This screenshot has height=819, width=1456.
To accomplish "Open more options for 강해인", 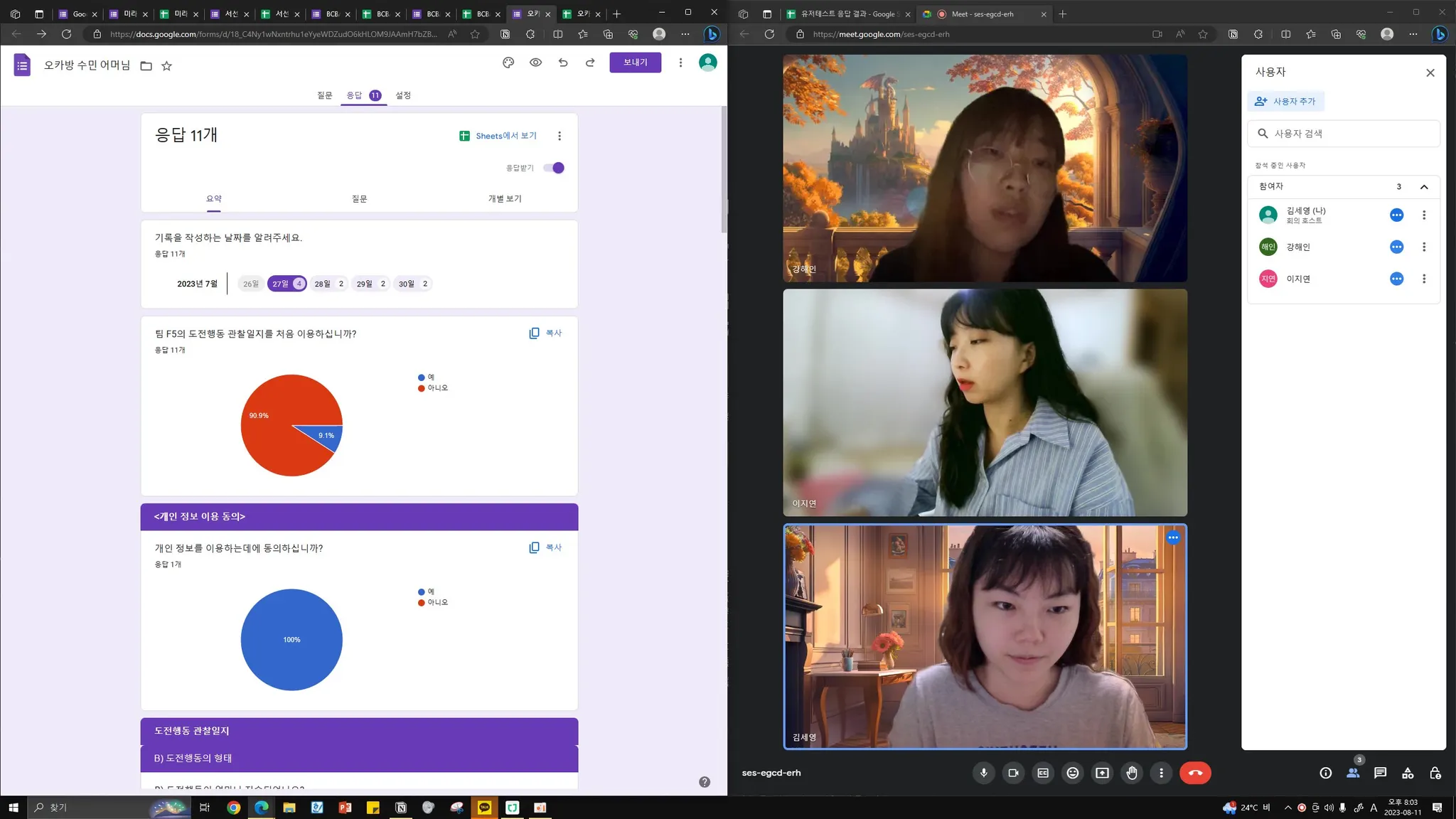I will (x=1424, y=247).
